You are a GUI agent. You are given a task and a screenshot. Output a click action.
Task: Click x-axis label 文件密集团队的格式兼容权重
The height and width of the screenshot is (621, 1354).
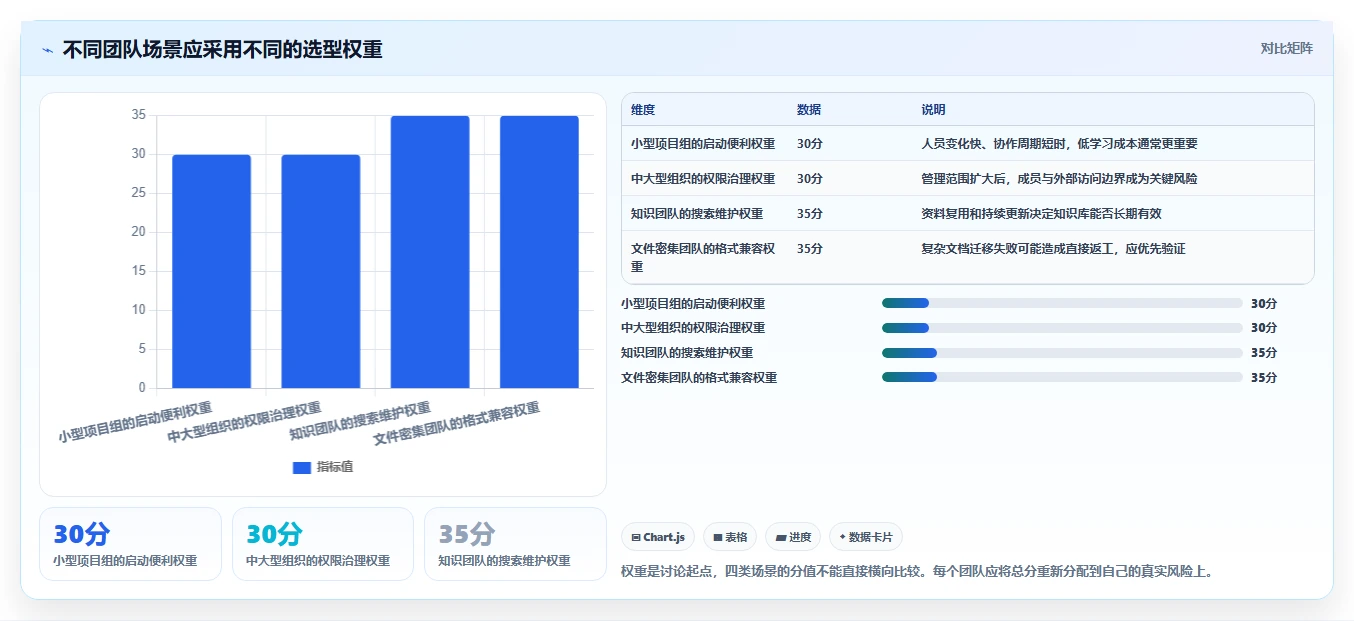[456, 424]
